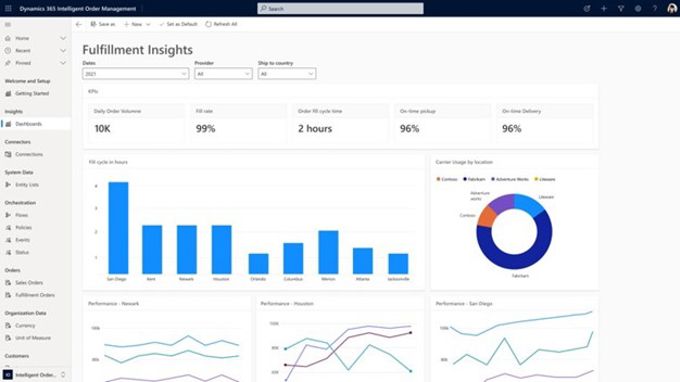The height and width of the screenshot is (382, 680).
Task: Click the Daily Order Volume 10K card
Action: pyautogui.click(x=136, y=123)
